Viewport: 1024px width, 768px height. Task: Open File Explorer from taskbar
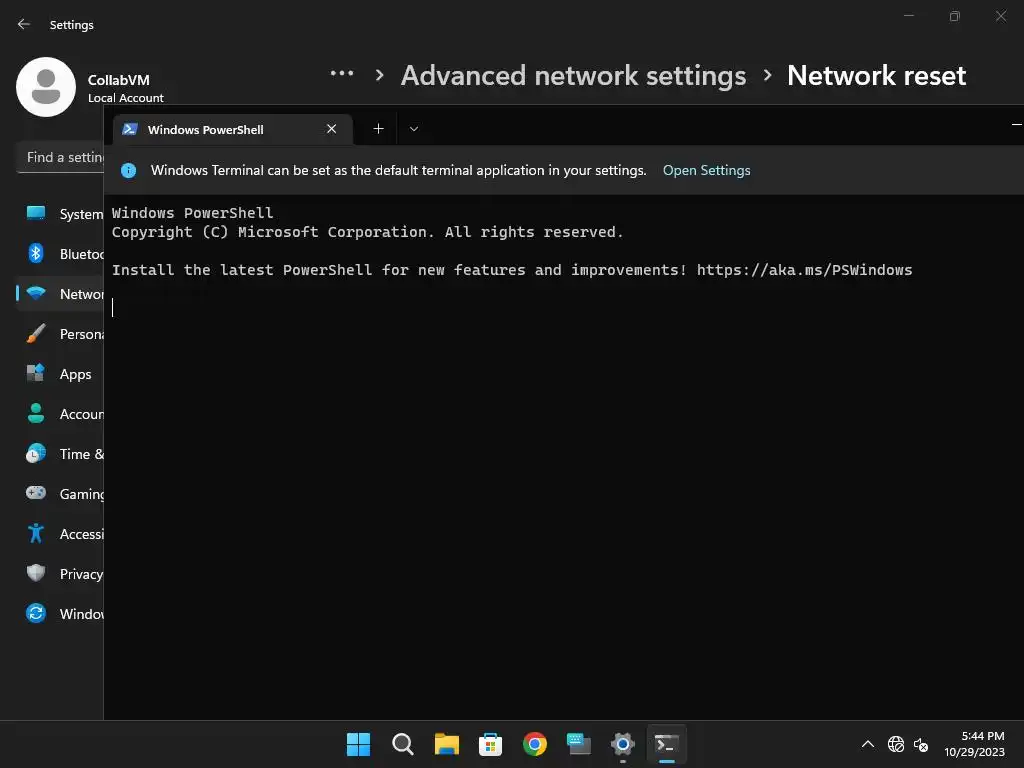[447, 744]
